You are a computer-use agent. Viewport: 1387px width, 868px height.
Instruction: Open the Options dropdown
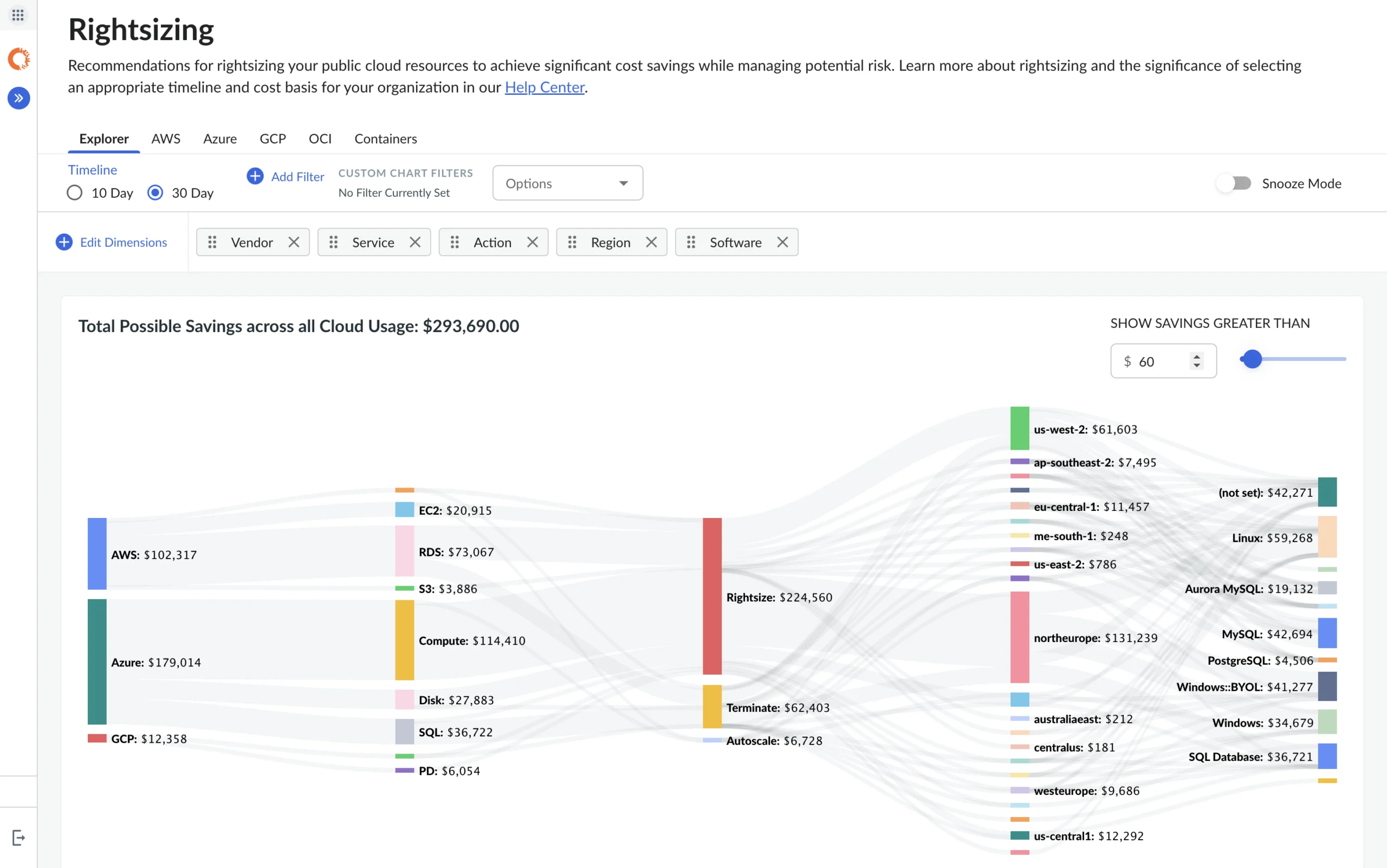pyautogui.click(x=567, y=183)
